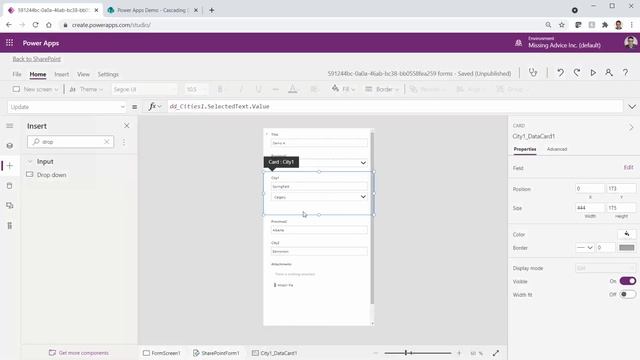Open the Border color swatch
Viewport: 640px width, 360px height.
pos(627,247)
